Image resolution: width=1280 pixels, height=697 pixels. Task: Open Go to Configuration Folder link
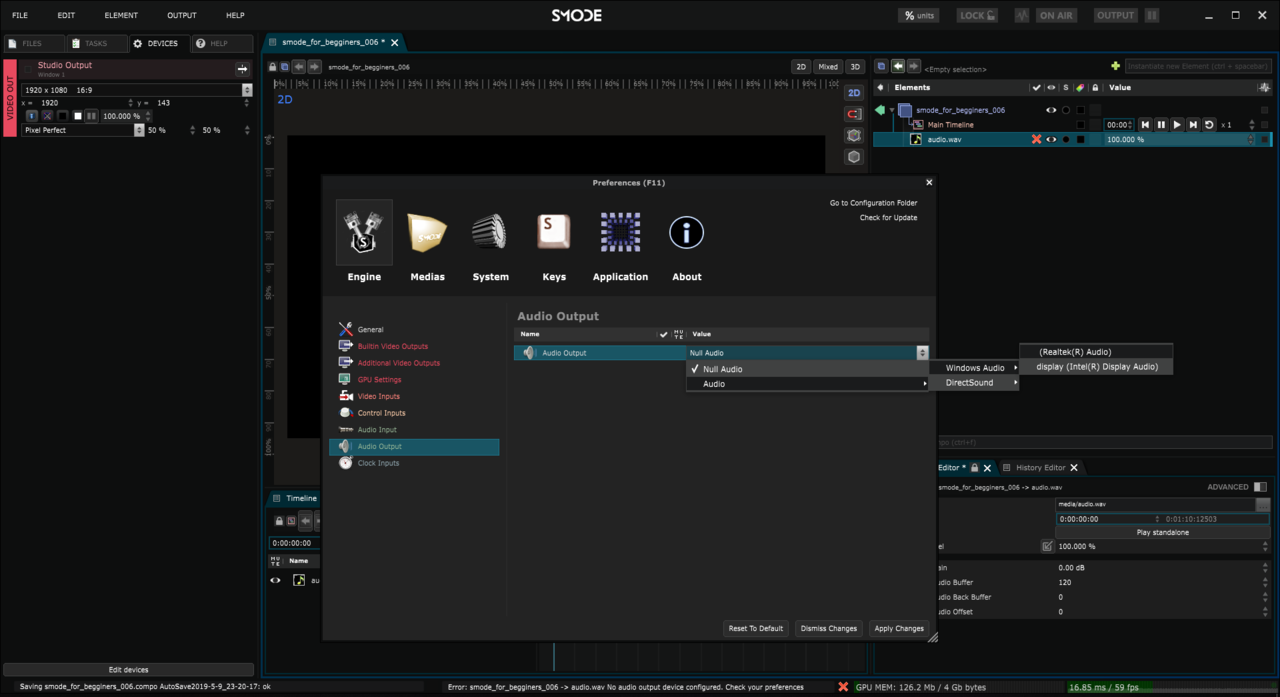pos(873,203)
